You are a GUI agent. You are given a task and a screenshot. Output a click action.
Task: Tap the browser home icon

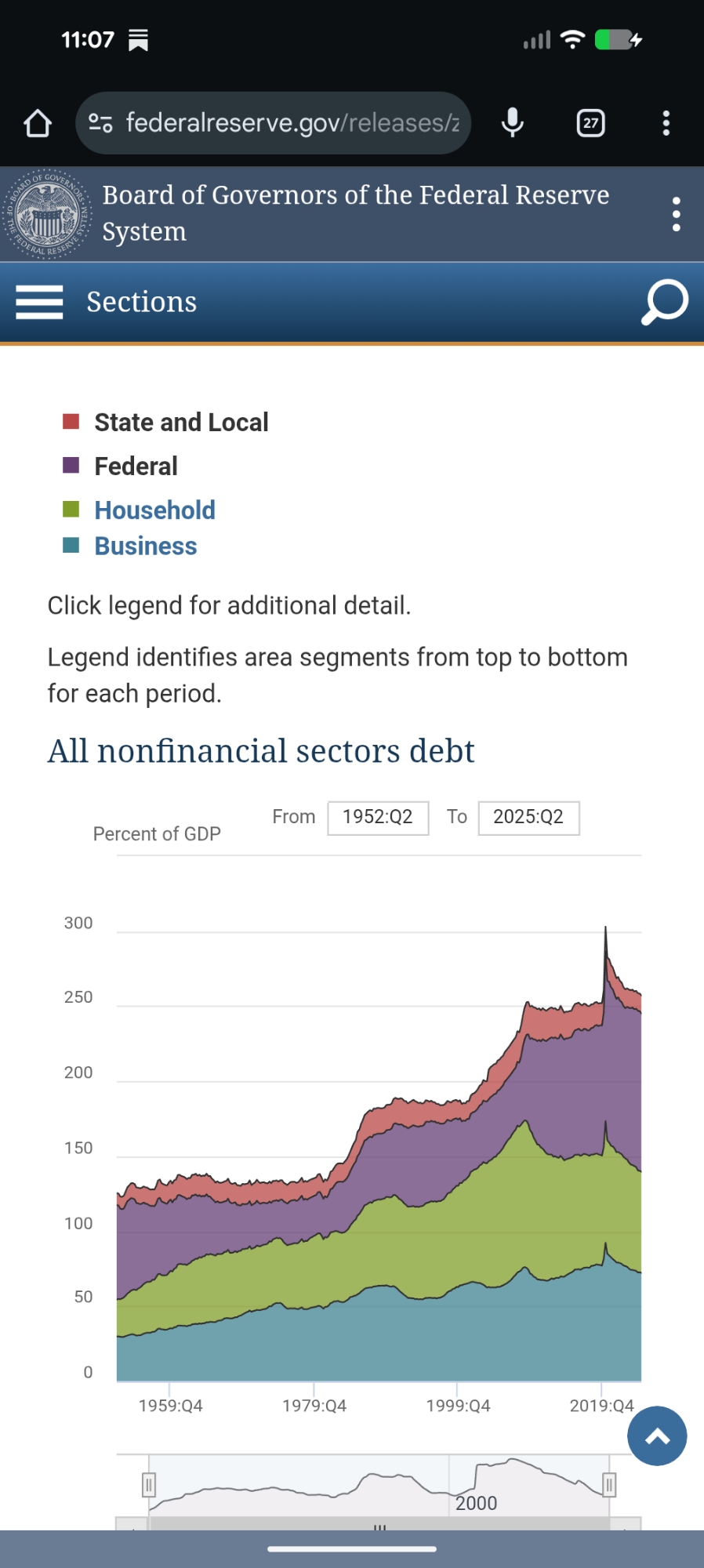point(38,123)
